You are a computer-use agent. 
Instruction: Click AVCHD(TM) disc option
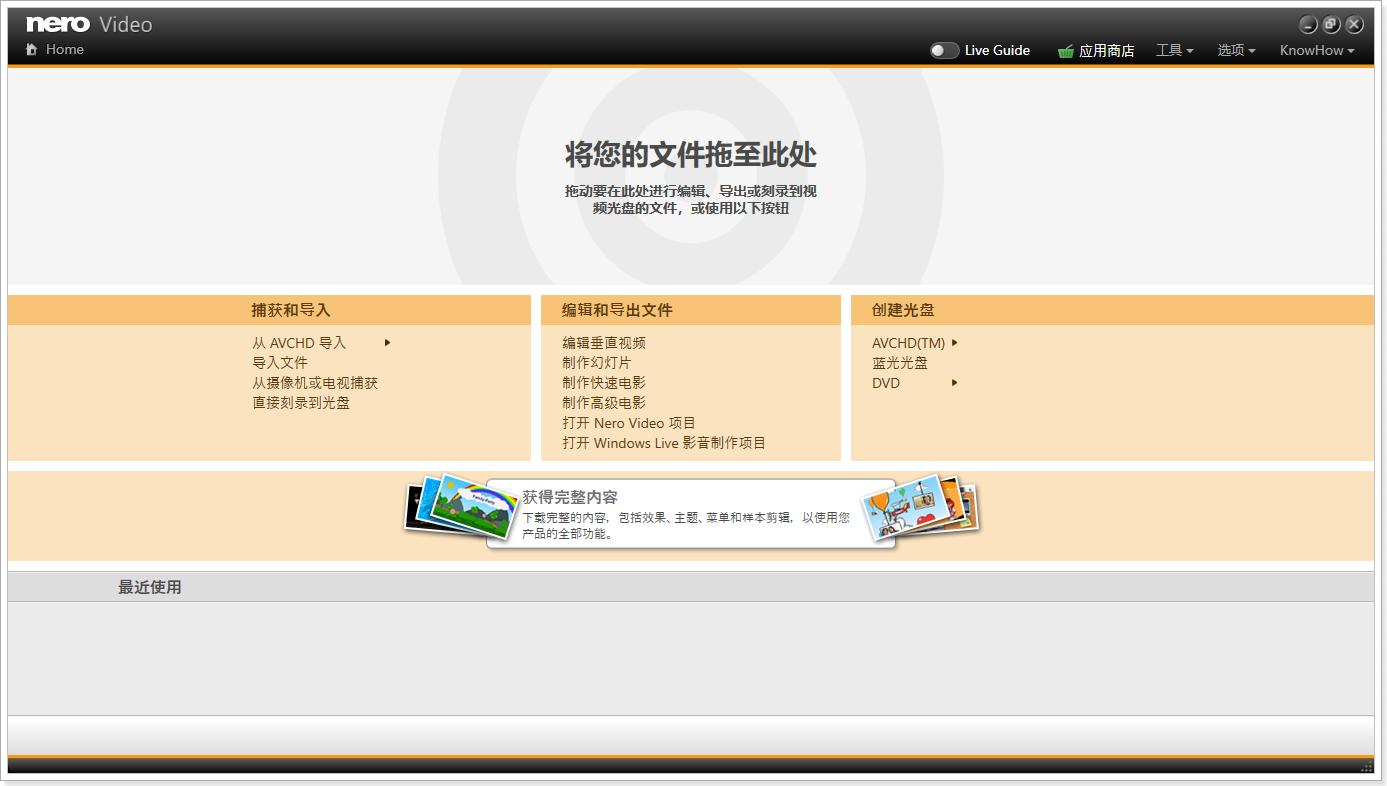point(908,343)
